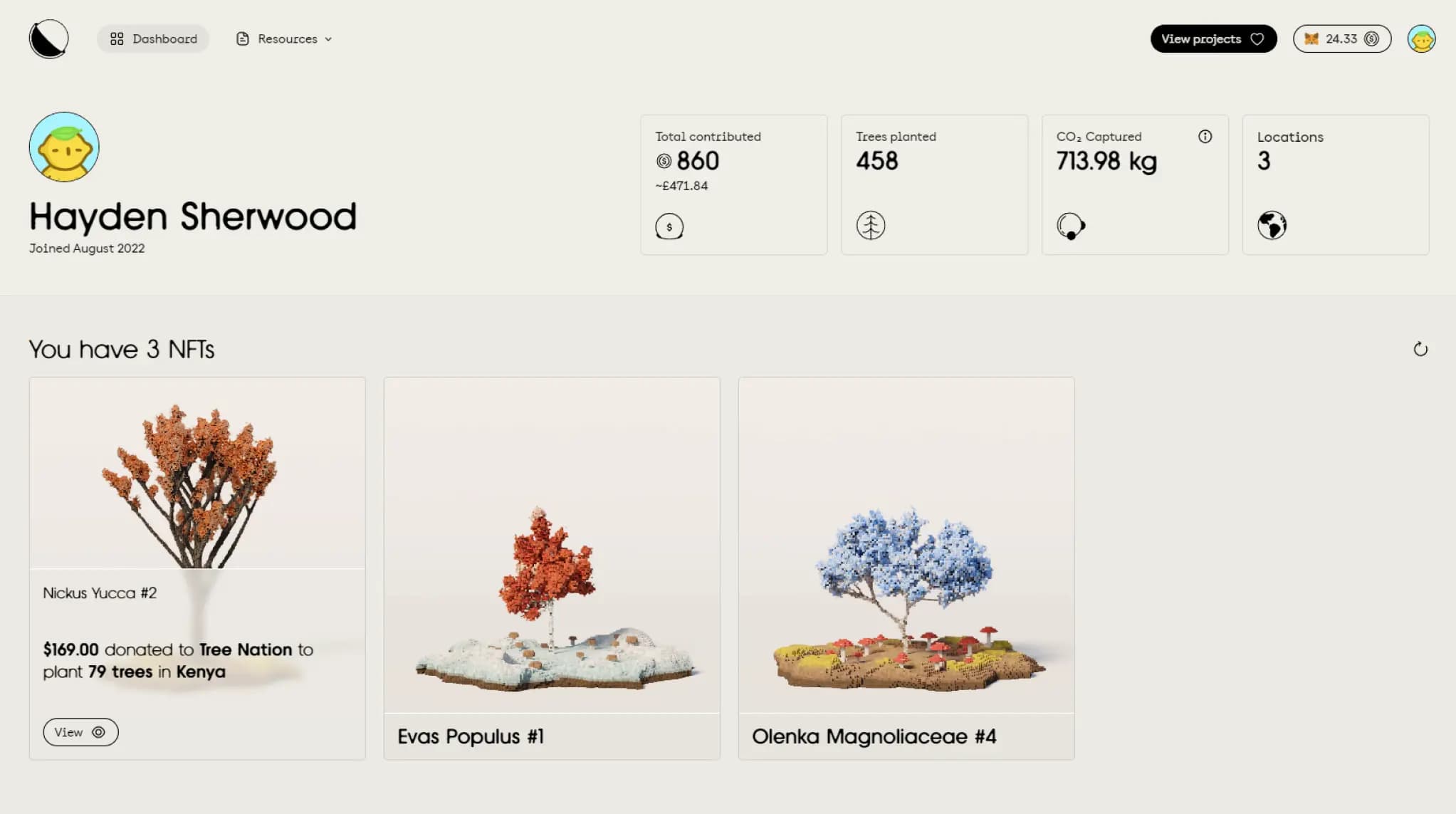Open the Olenka Magnoliaceae #4 NFT card
Image resolution: width=1456 pixels, height=814 pixels.
[906, 568]
